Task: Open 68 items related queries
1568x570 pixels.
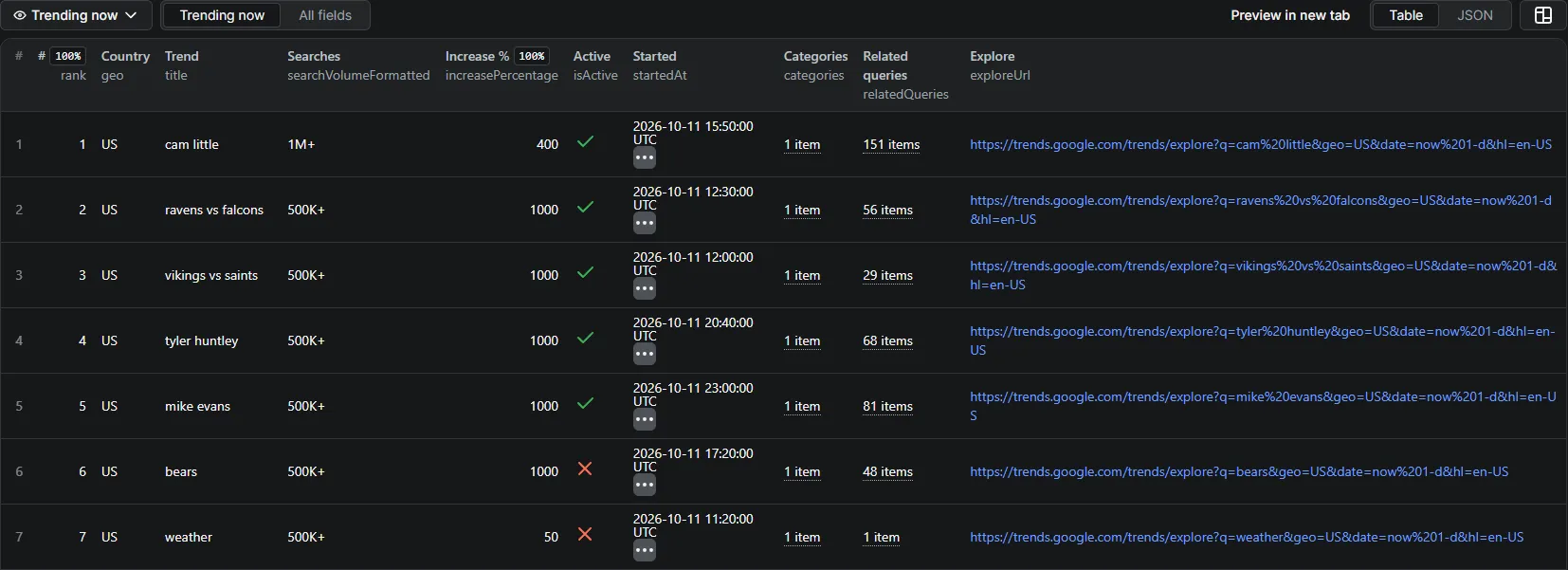Action: (887, 341)
